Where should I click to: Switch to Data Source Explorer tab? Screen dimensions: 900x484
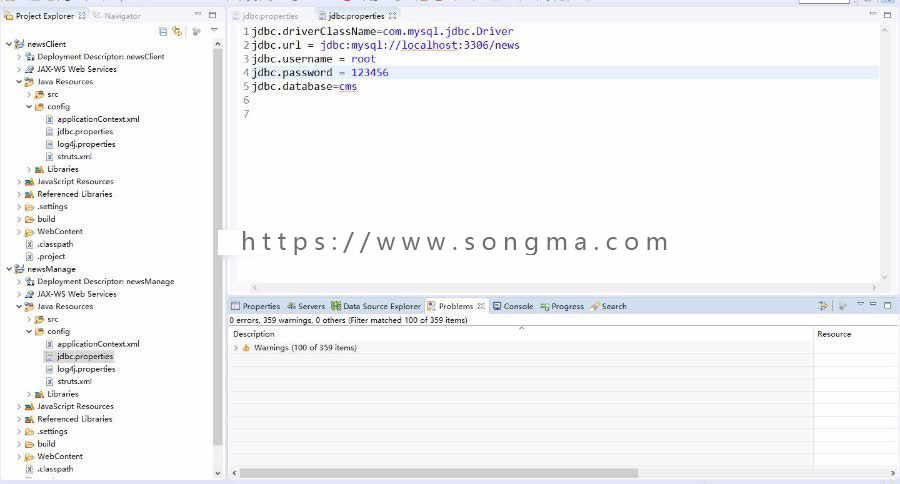click(376, 307)
